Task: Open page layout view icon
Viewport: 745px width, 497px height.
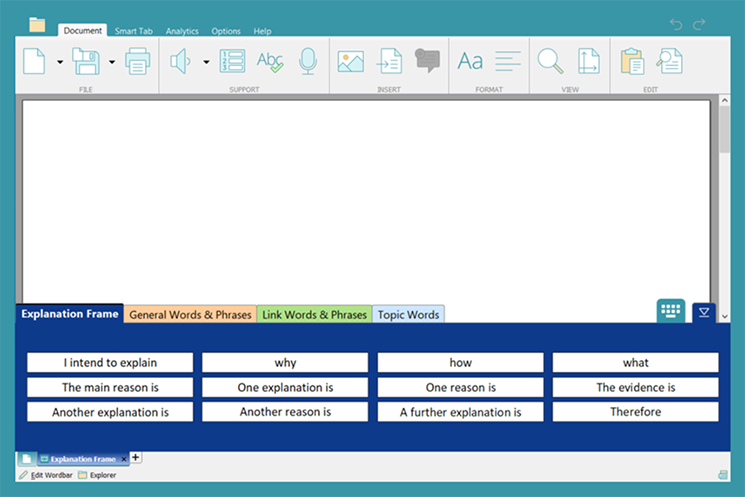Action: point(588,61)
